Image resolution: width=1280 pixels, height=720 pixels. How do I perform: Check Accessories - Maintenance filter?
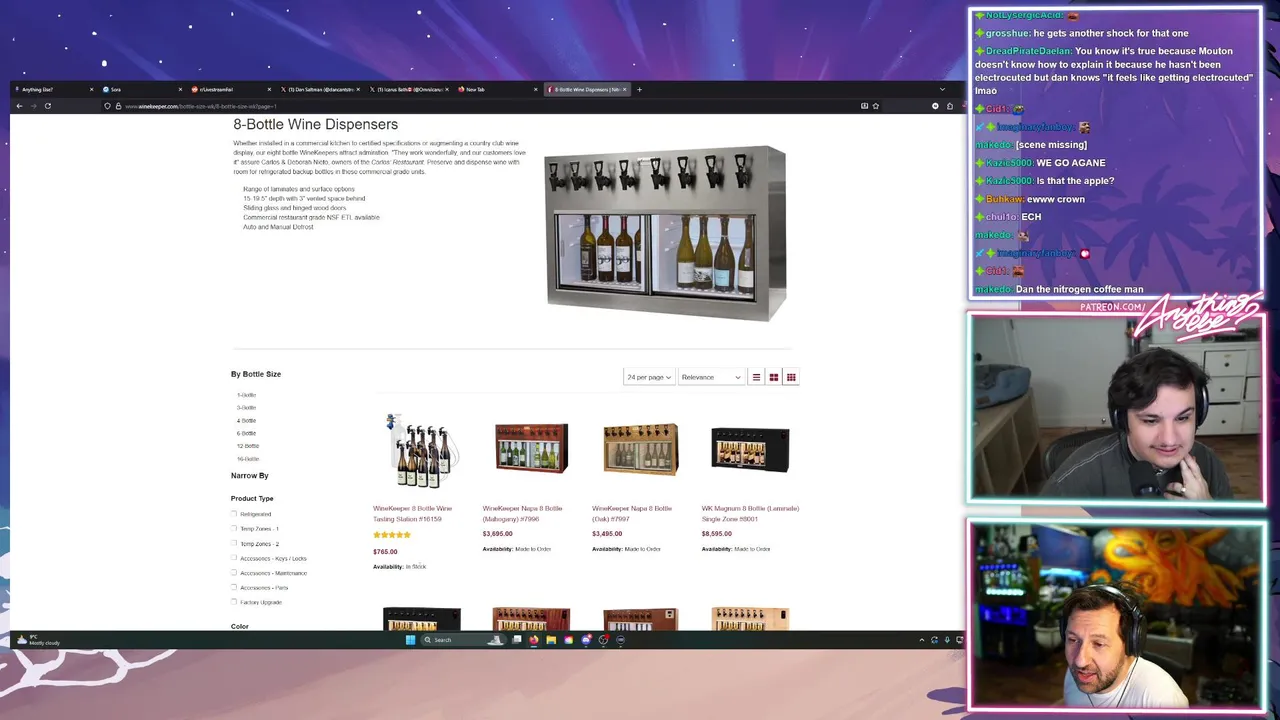pos(234,573)
